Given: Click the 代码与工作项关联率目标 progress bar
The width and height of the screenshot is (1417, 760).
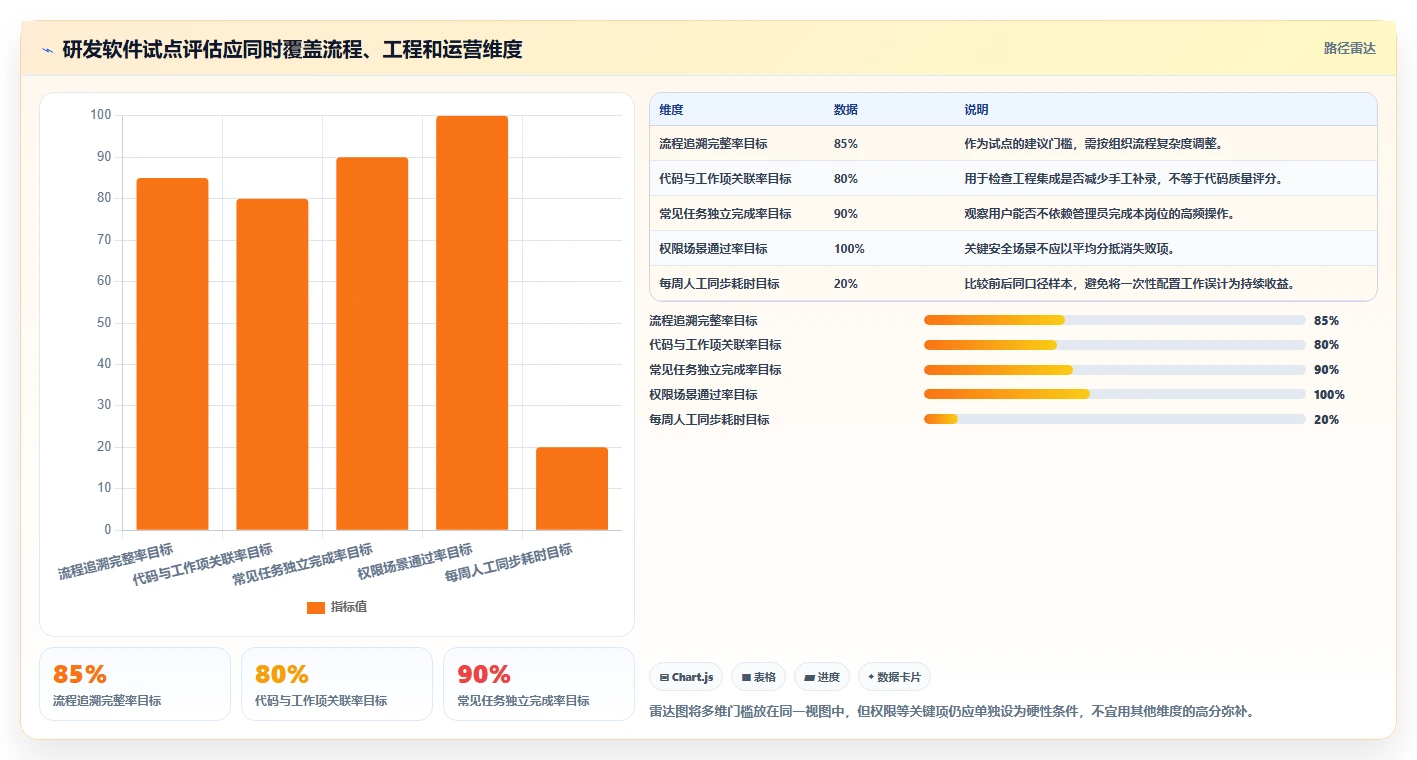Looking at the screenshot, I should [1115, 345].
